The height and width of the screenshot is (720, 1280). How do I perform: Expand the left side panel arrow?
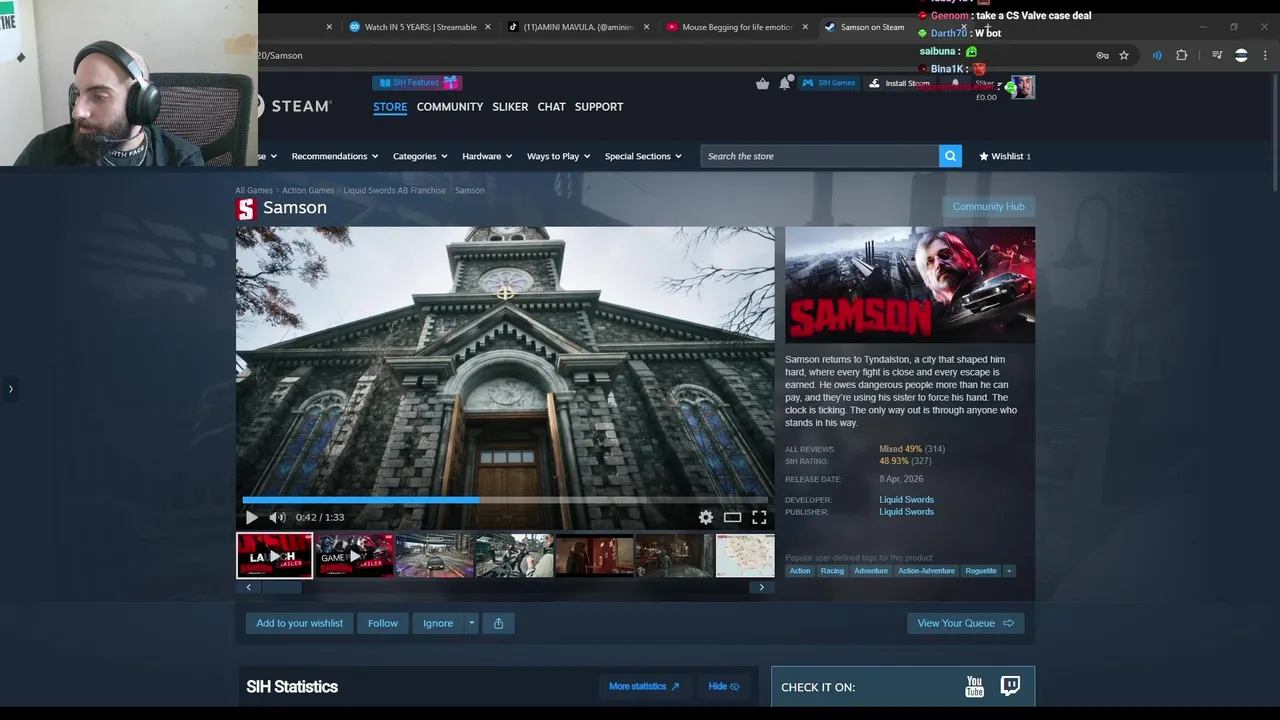pos(10,389)
